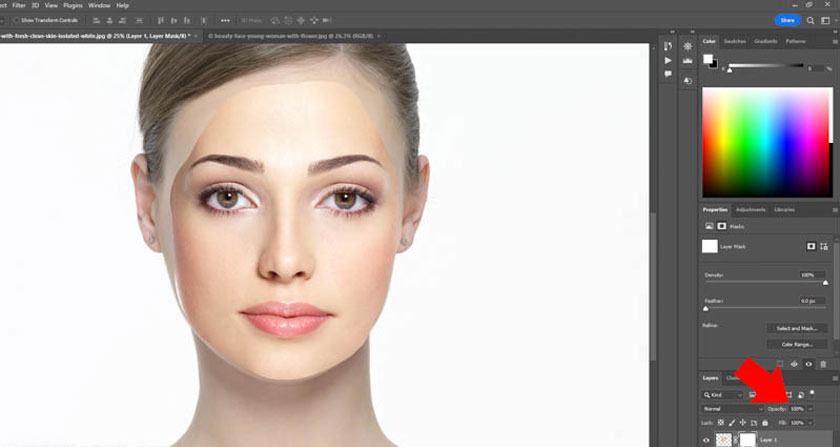Click the delete mask trash icon
This screenshot has width=840, height=447.
(x=823, y=364)
